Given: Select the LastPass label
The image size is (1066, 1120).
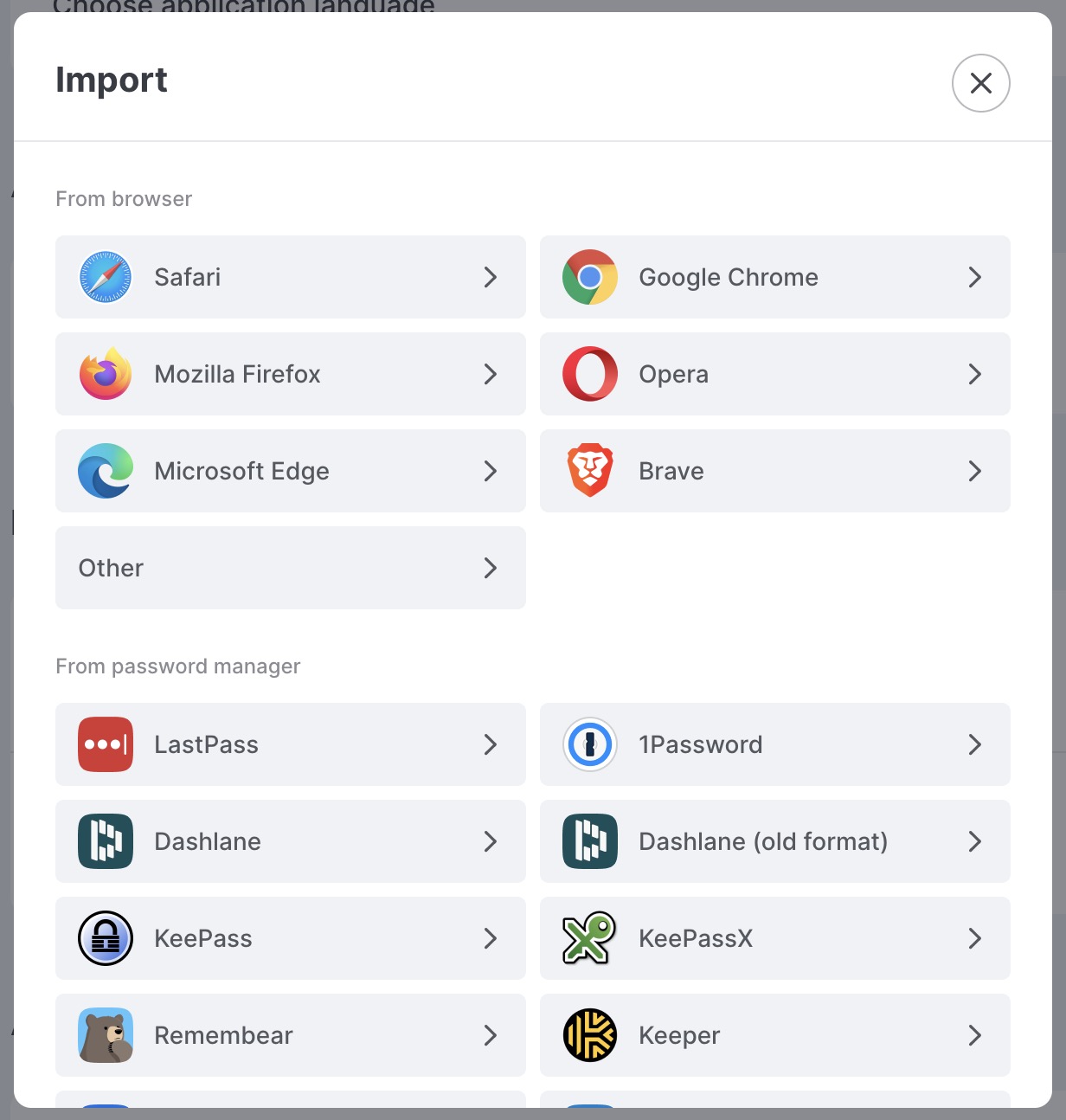Looking at the screenshot, I should 206,744.
